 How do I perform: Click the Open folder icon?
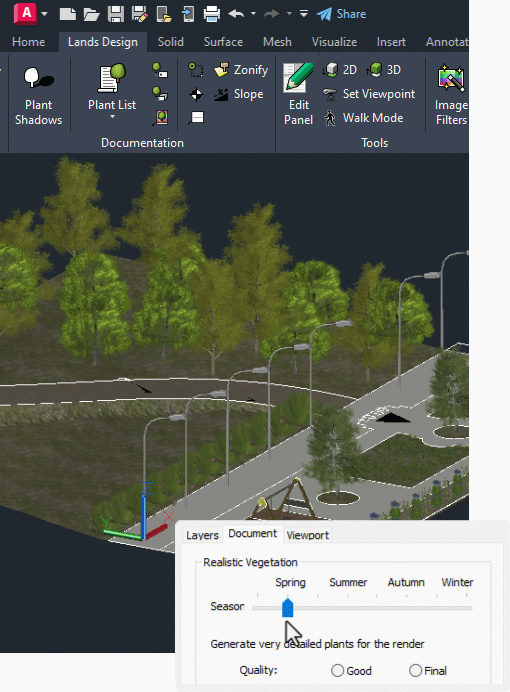[91, 14]
